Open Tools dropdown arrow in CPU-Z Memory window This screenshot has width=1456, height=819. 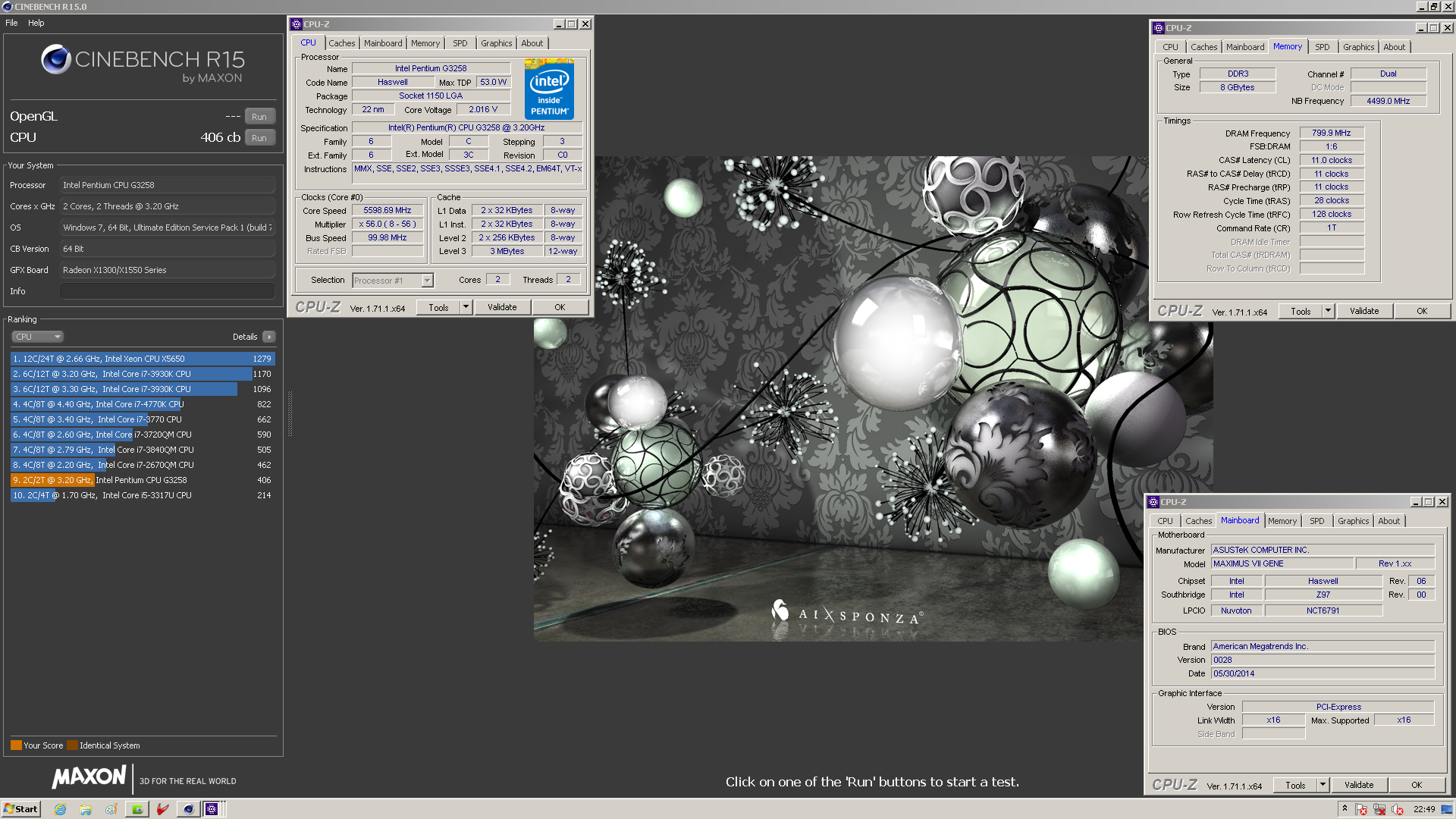(1328, 311)
